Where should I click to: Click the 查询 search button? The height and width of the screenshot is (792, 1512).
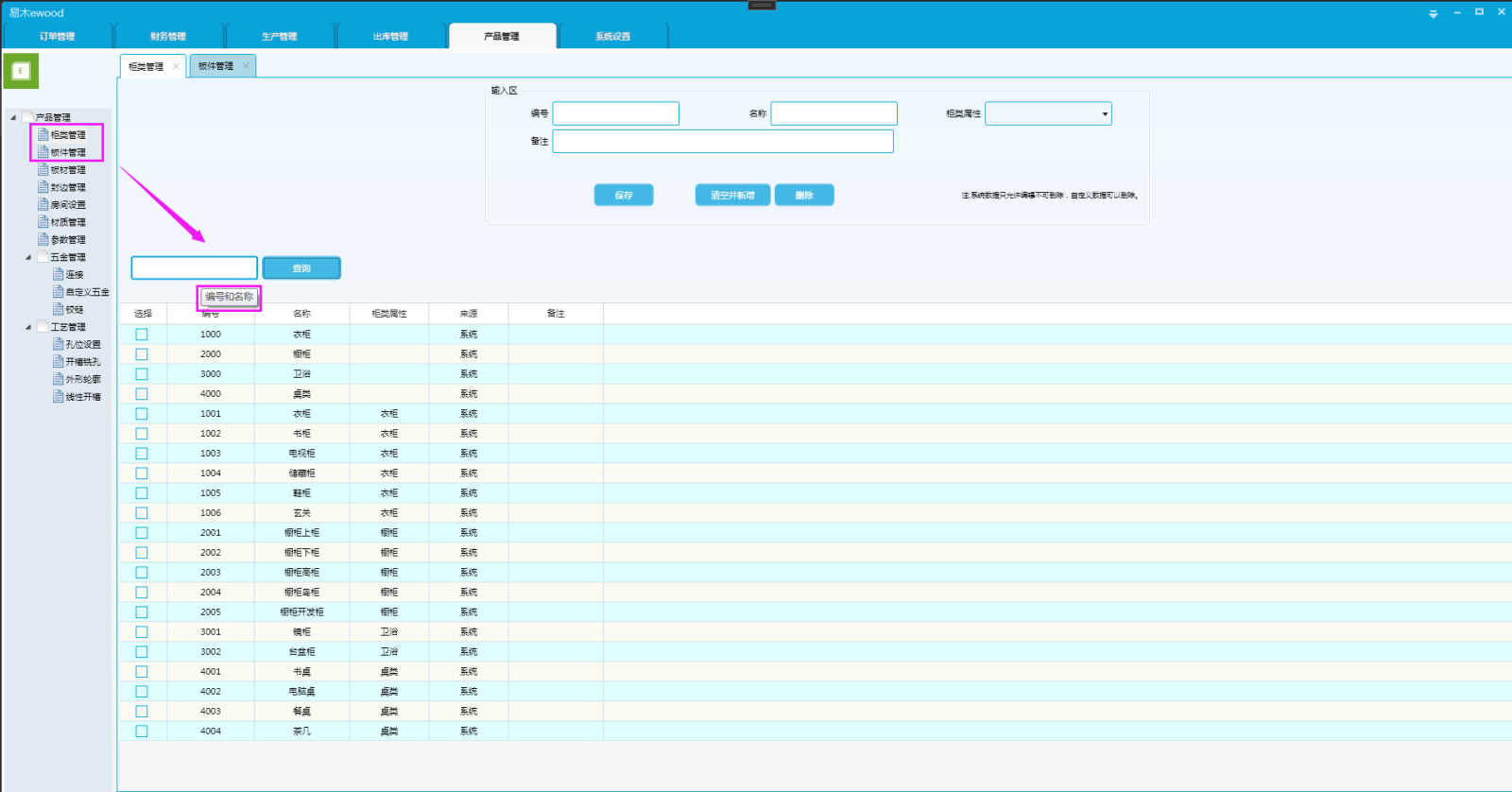(301, 268)
